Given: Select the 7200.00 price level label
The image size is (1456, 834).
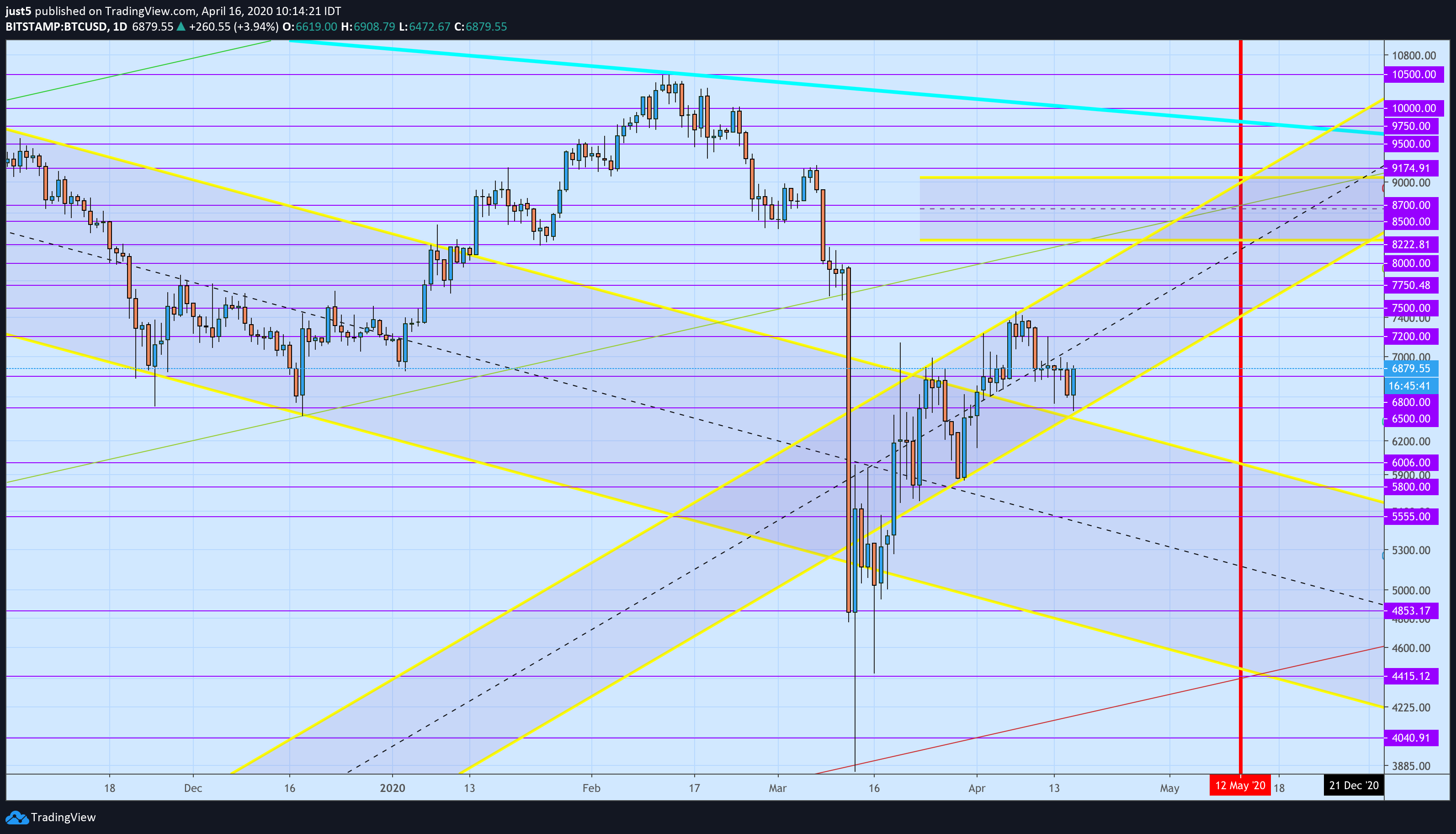Looking at the screenshot, I should (x=1411, y=336).
